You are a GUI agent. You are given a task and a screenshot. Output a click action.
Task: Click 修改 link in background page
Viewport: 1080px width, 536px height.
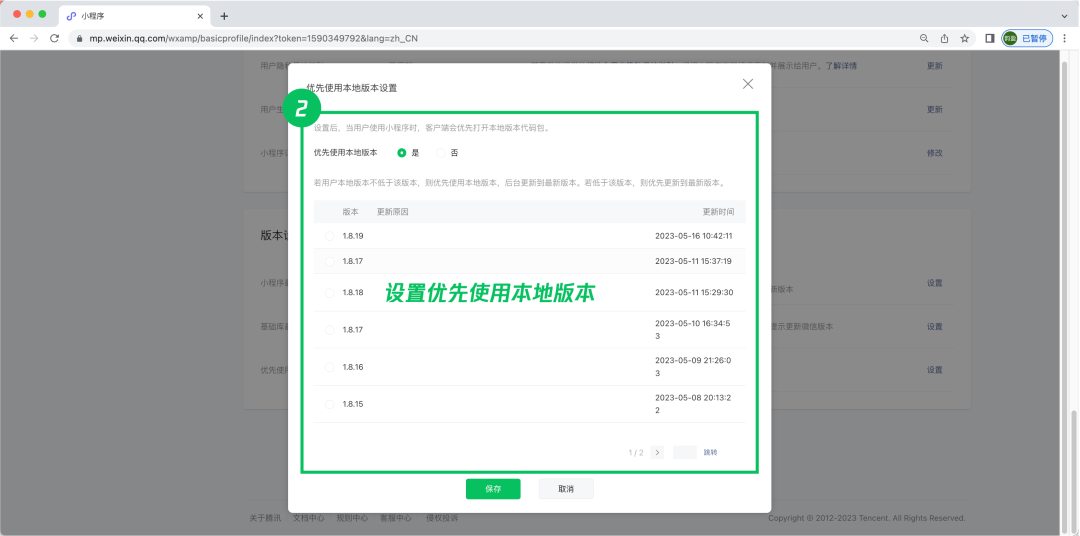click(935, 153)
